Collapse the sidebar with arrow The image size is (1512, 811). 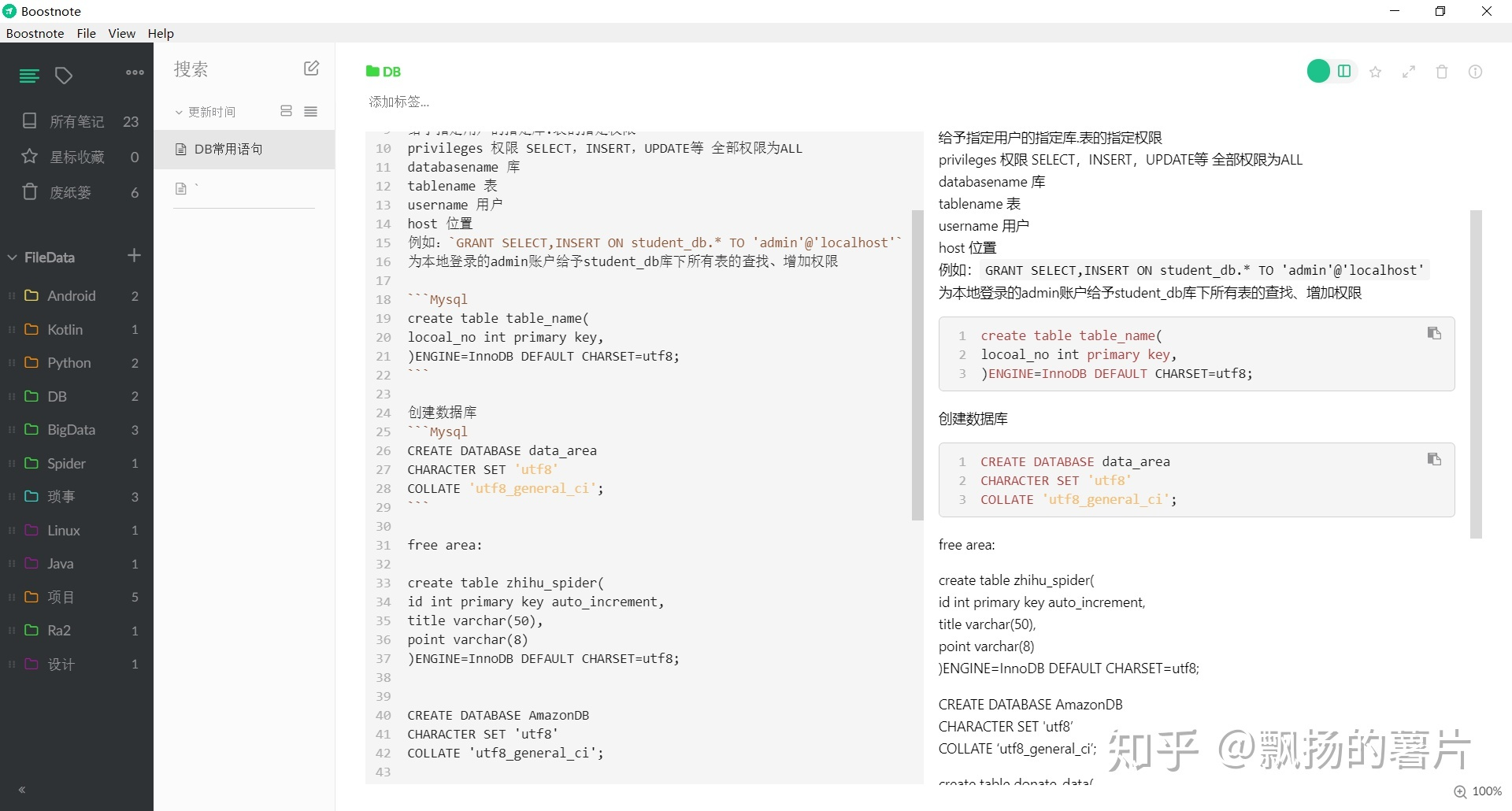[22, 790]
